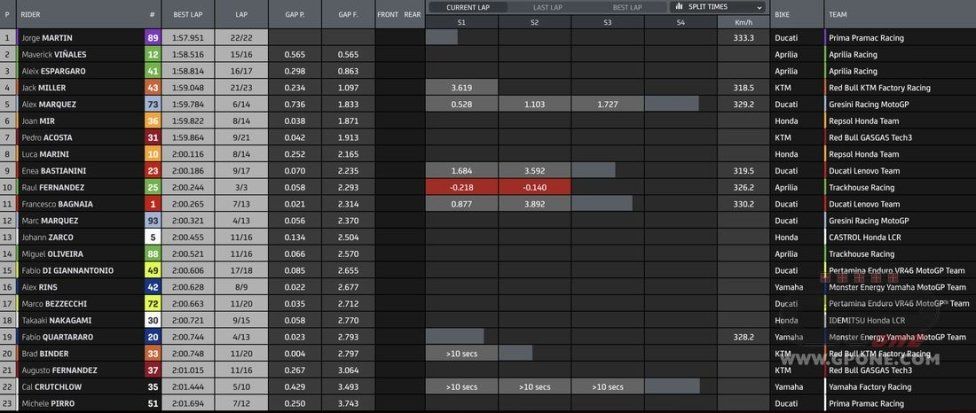Screen dimensions: 976x413
Task: Click Alex Marquez's number 73 badge
Action: point(152,104)
